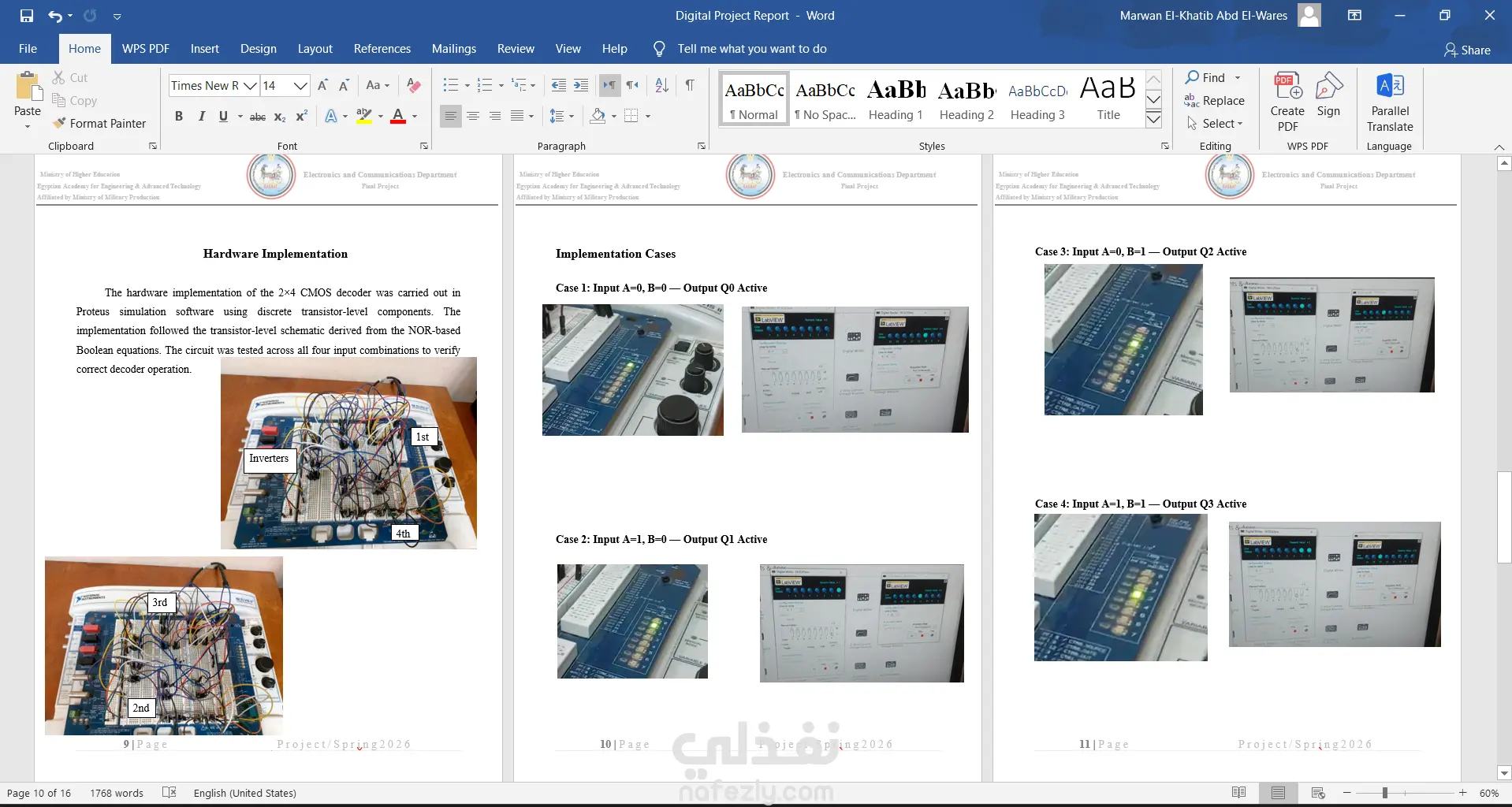Align text right
Image resolution: width=1512 pixels, height=807 pixels.
(495, 117)
